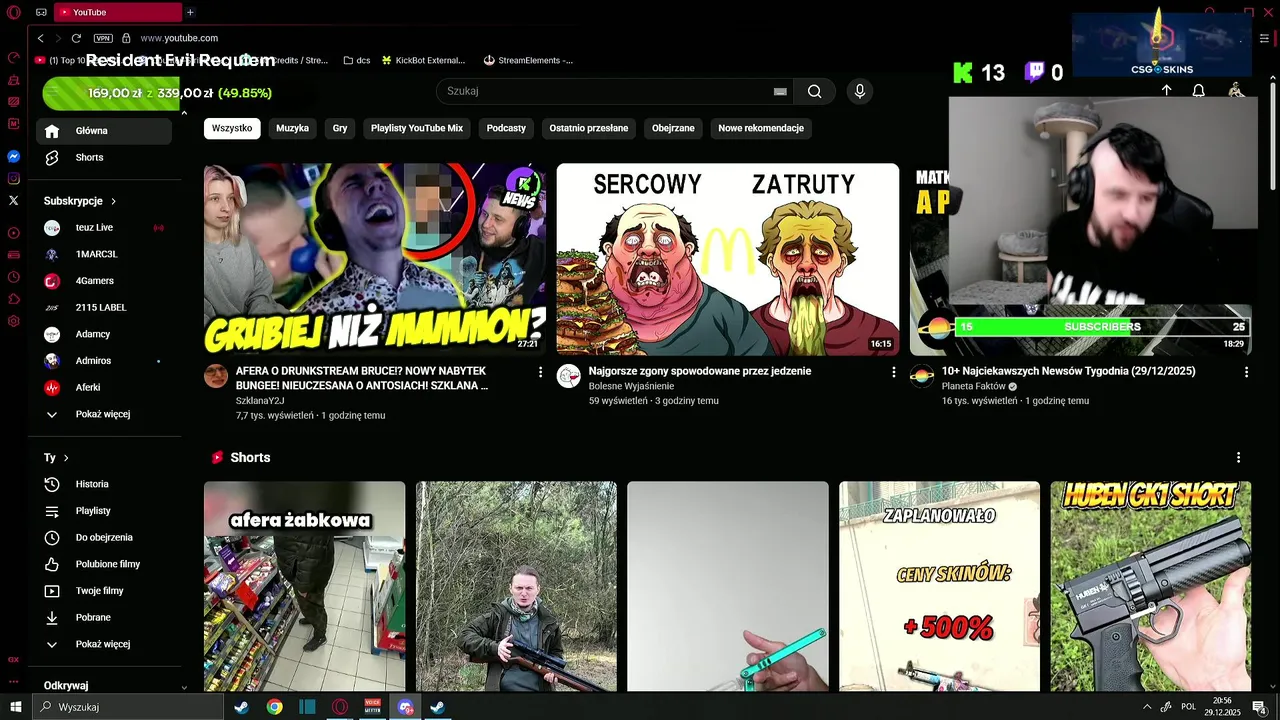This screenshot has height=720, width=1280.
Task: Open Polubione filmy liked videos
Action: coord(104,564)
